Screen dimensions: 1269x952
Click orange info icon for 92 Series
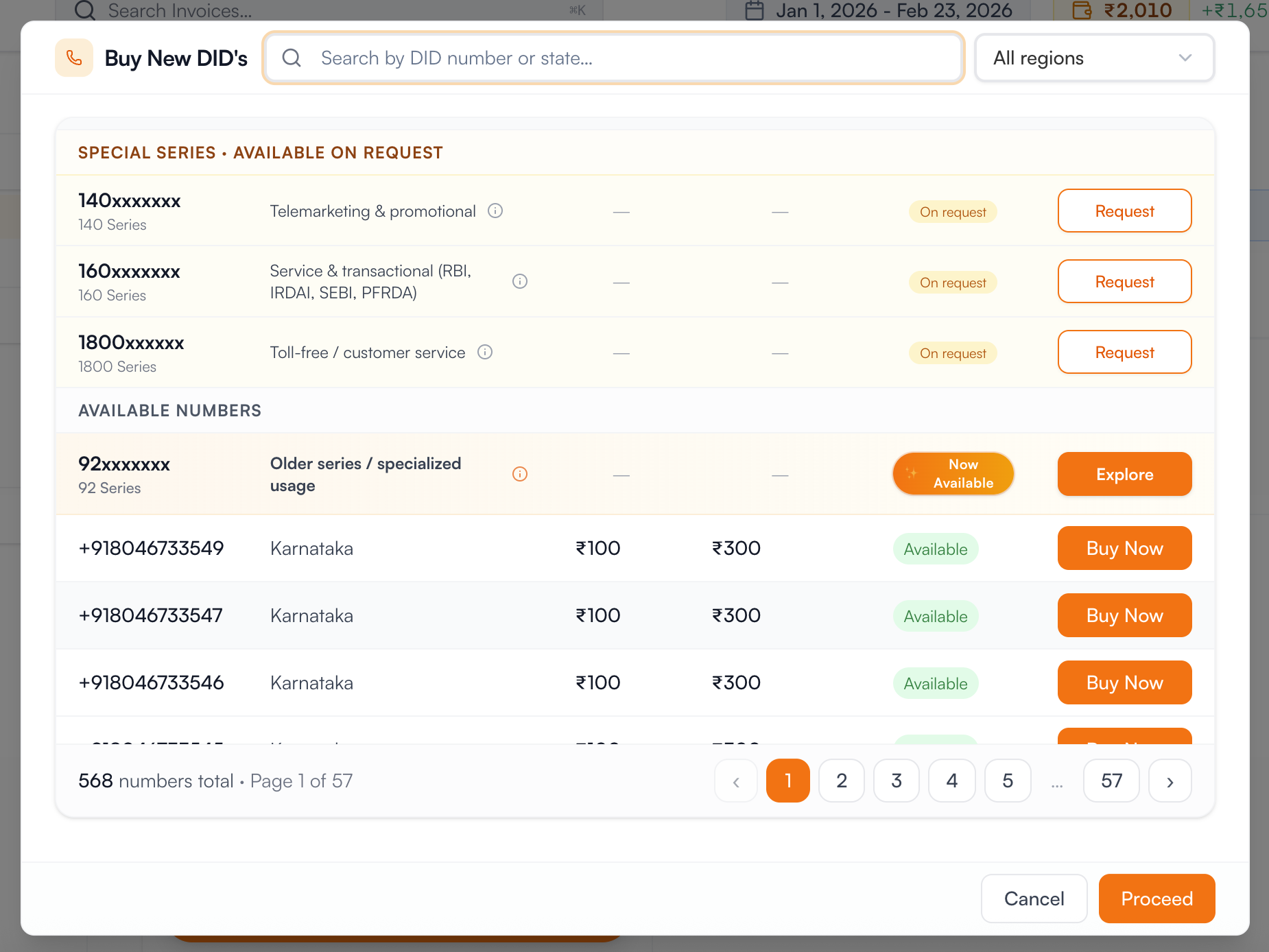click(x=520, y=474)
